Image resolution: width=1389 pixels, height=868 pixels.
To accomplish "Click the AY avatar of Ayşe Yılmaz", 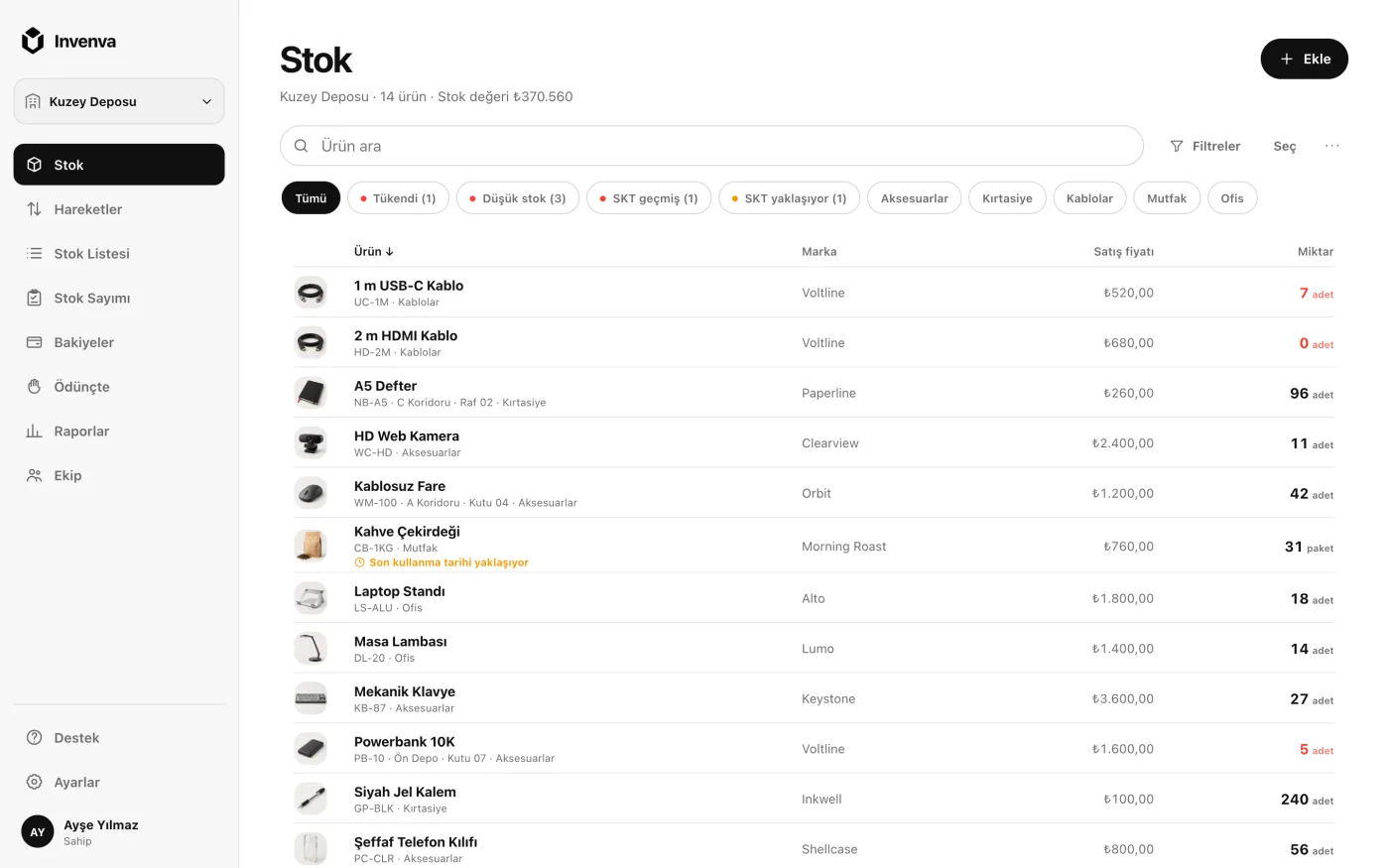I will click(38, 832).
